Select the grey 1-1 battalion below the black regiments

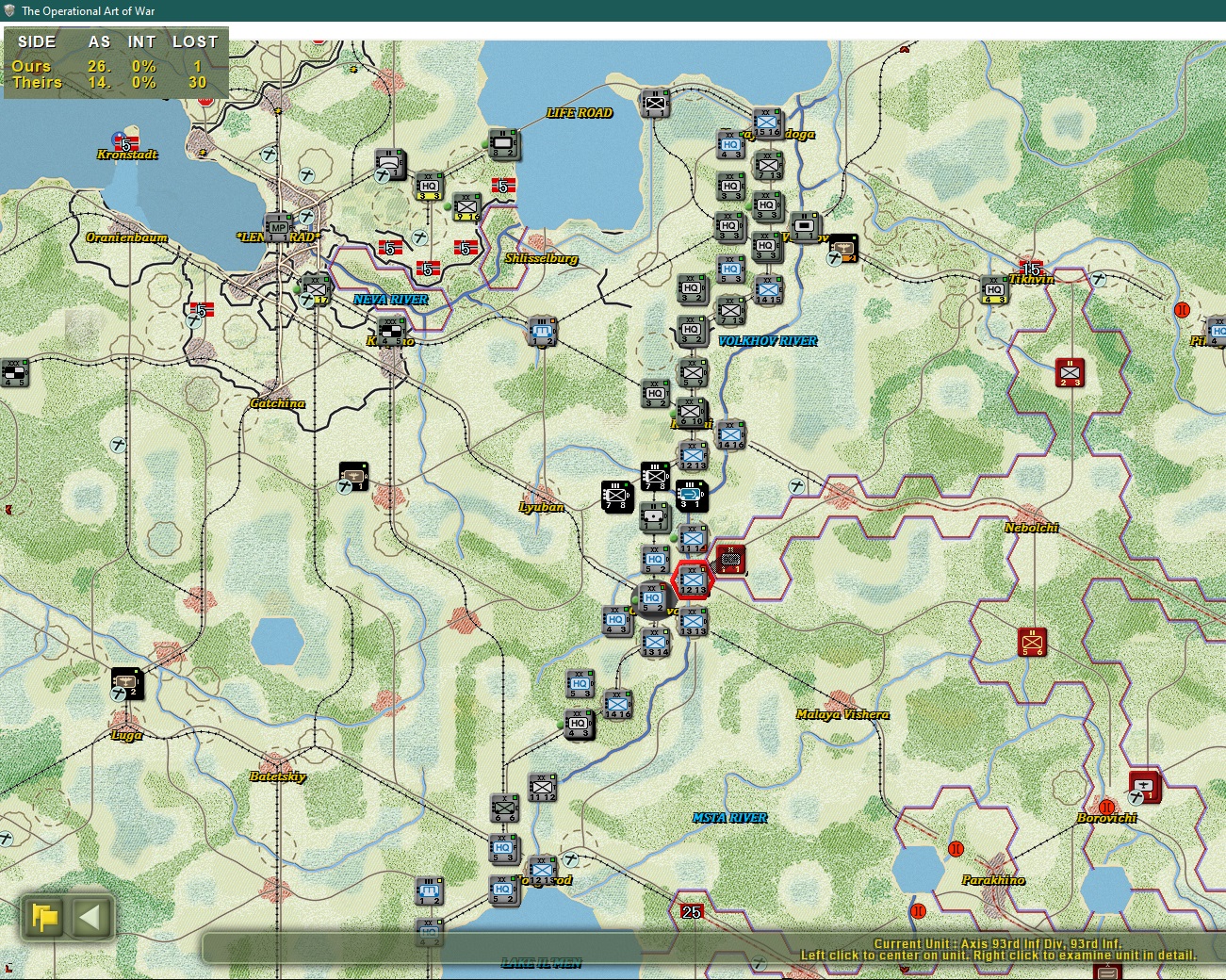click(x=654, y=517)
